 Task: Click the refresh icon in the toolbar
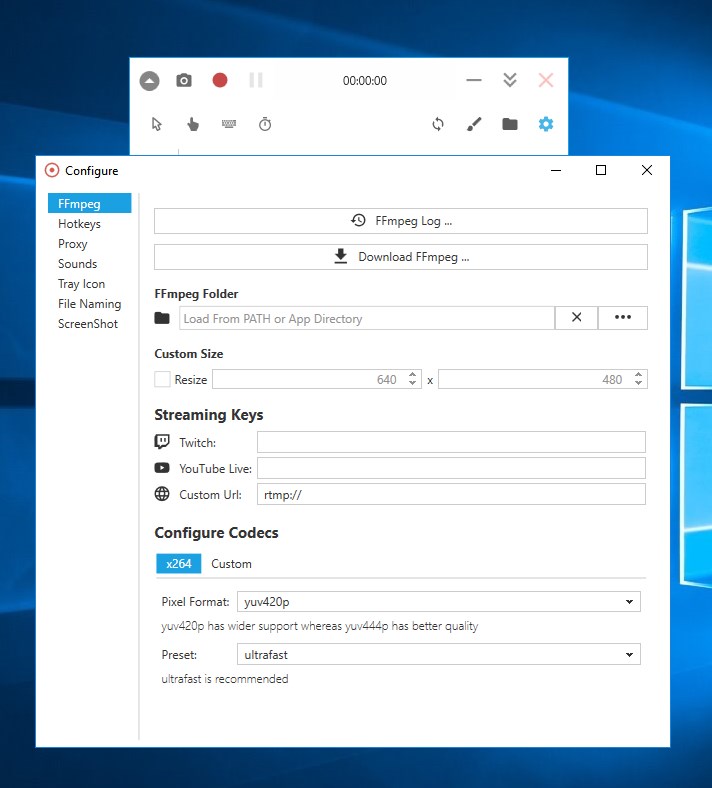(438, 124)
